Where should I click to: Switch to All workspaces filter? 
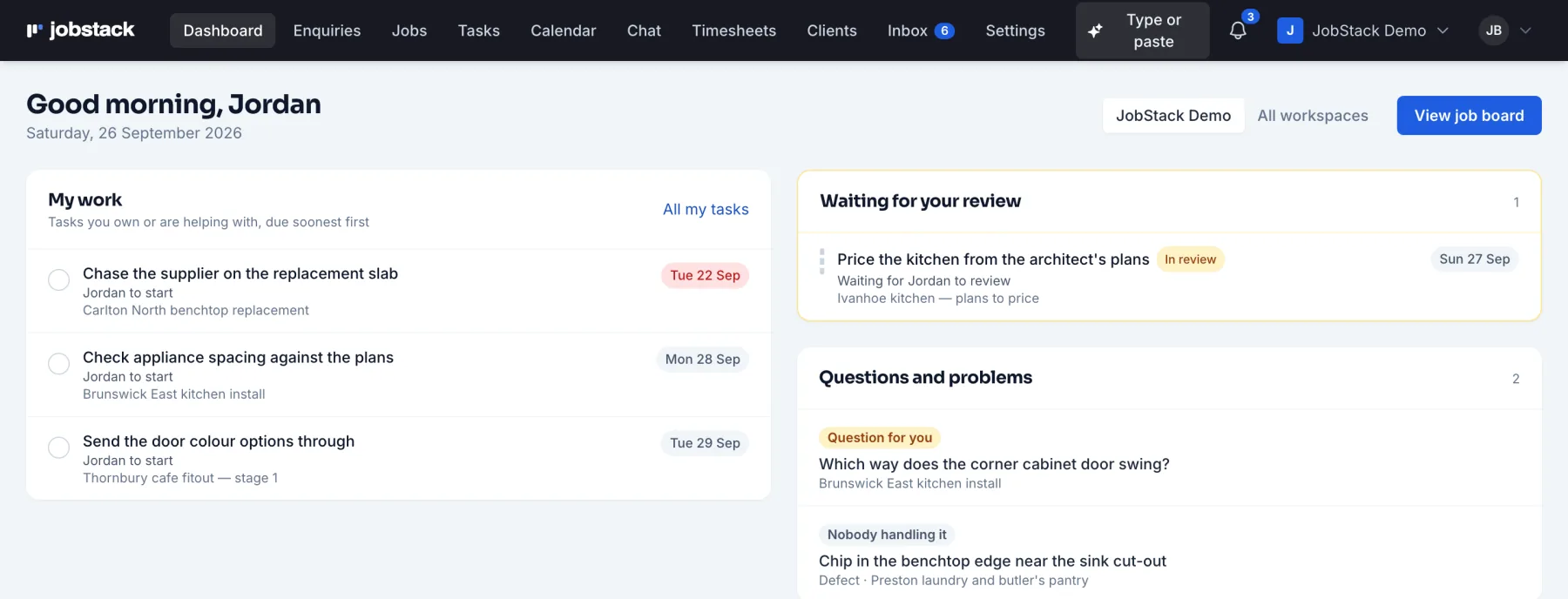[x=1313, y=115]
